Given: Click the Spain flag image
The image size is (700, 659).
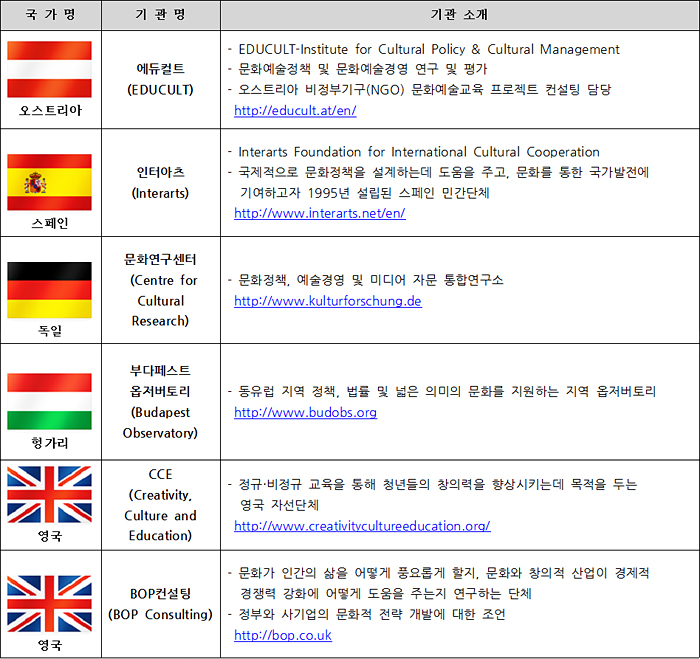Looking at the screenshot, I should click(50, 182).
